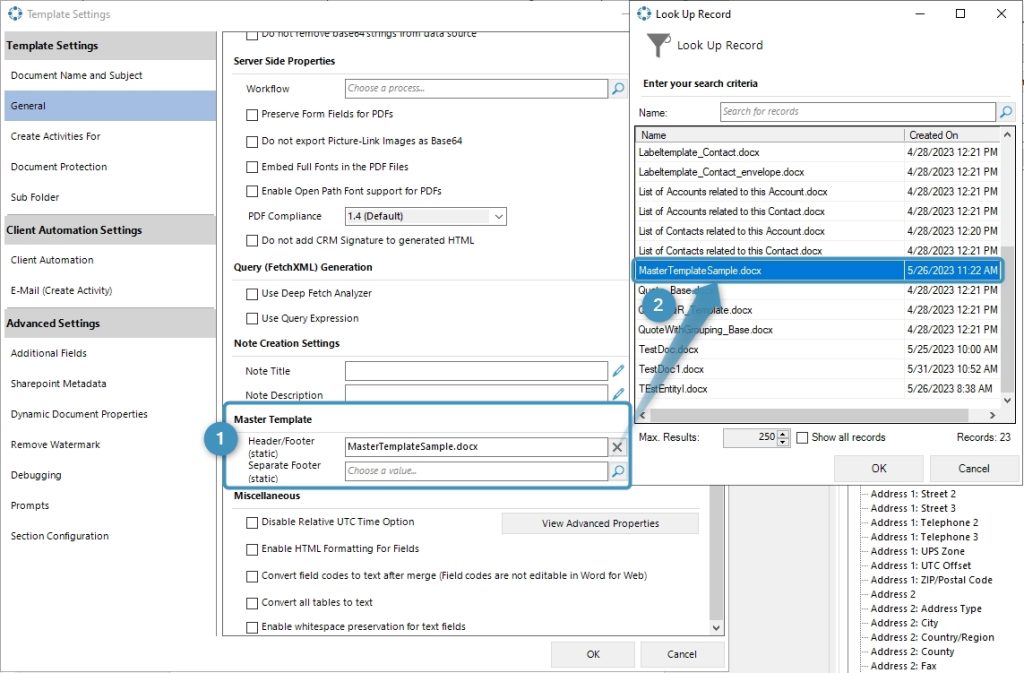This screenshot has width=1024, height=673.
Task: Enable HTML Formatting For Fields checkbox
Action: pyautogui.click(x=252, y=550)
